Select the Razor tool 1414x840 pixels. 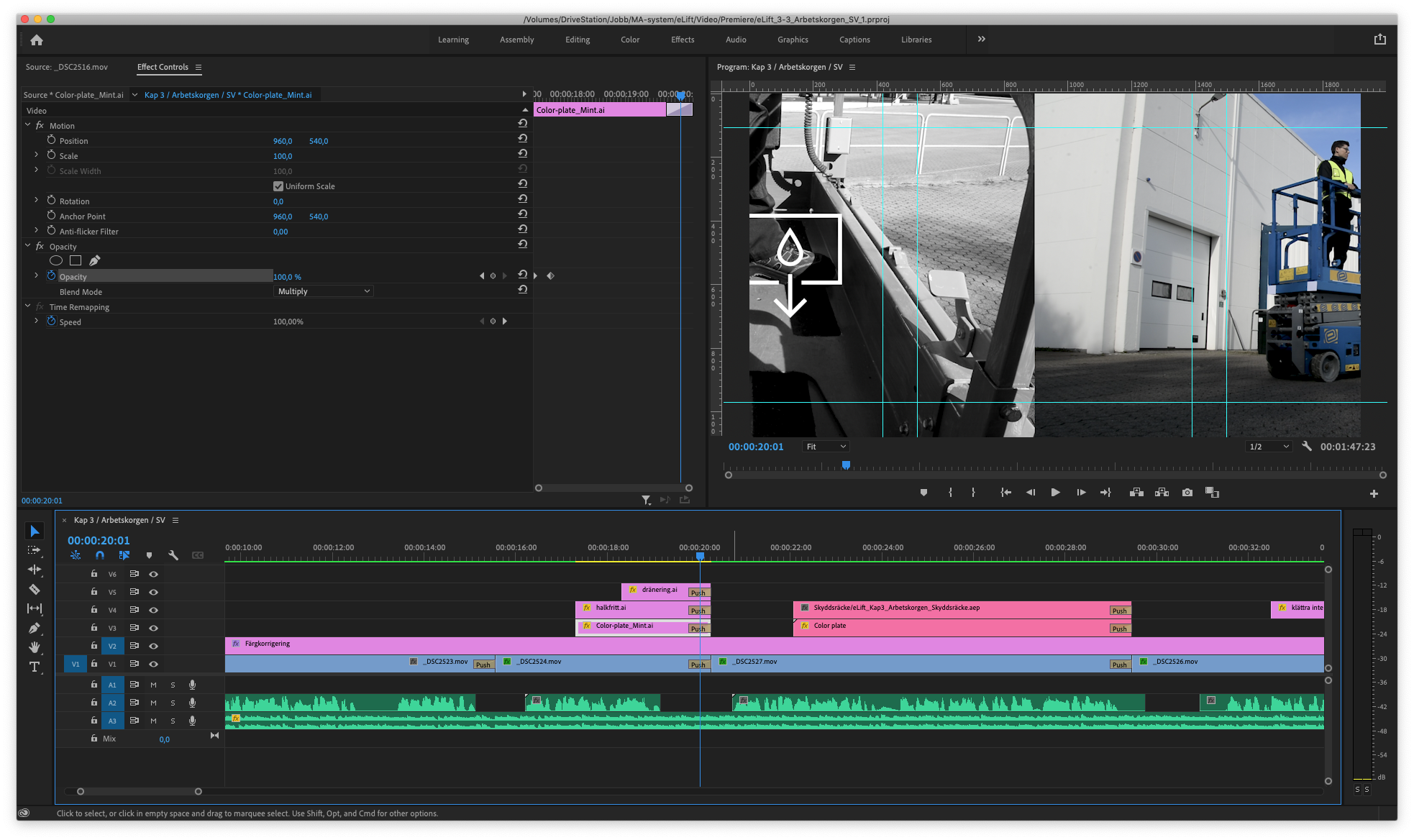[x=34, y=589]
